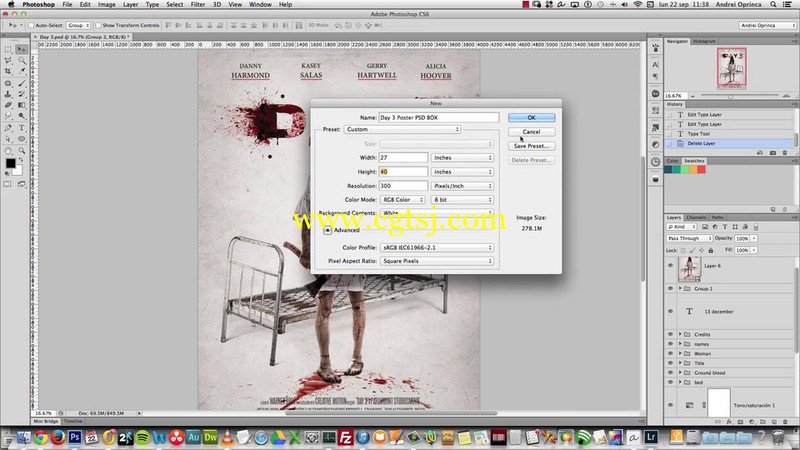Select the Path Selection tool
The width and height of the screenshot is (800, 450).
[x=8, y=139]
